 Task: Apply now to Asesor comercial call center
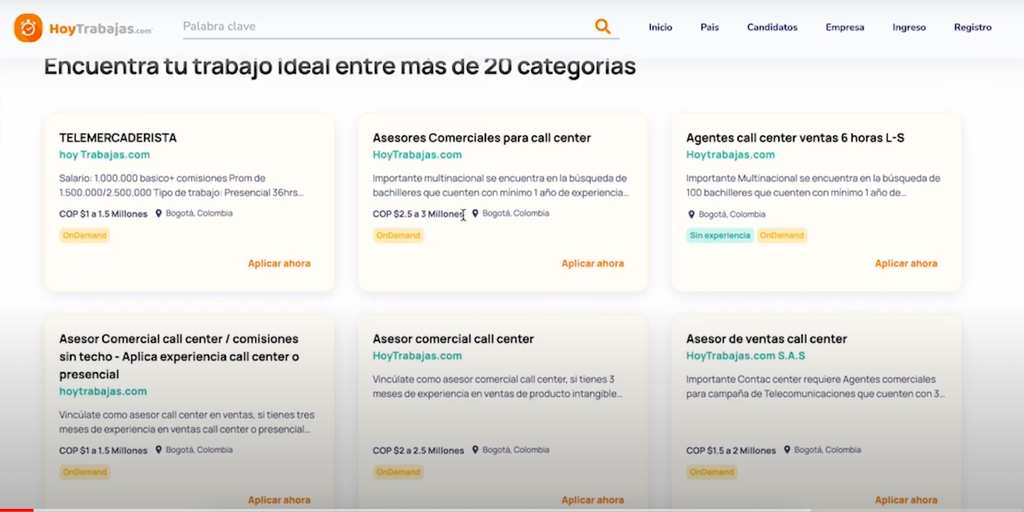pyautogui.click(x=592, y=500)
